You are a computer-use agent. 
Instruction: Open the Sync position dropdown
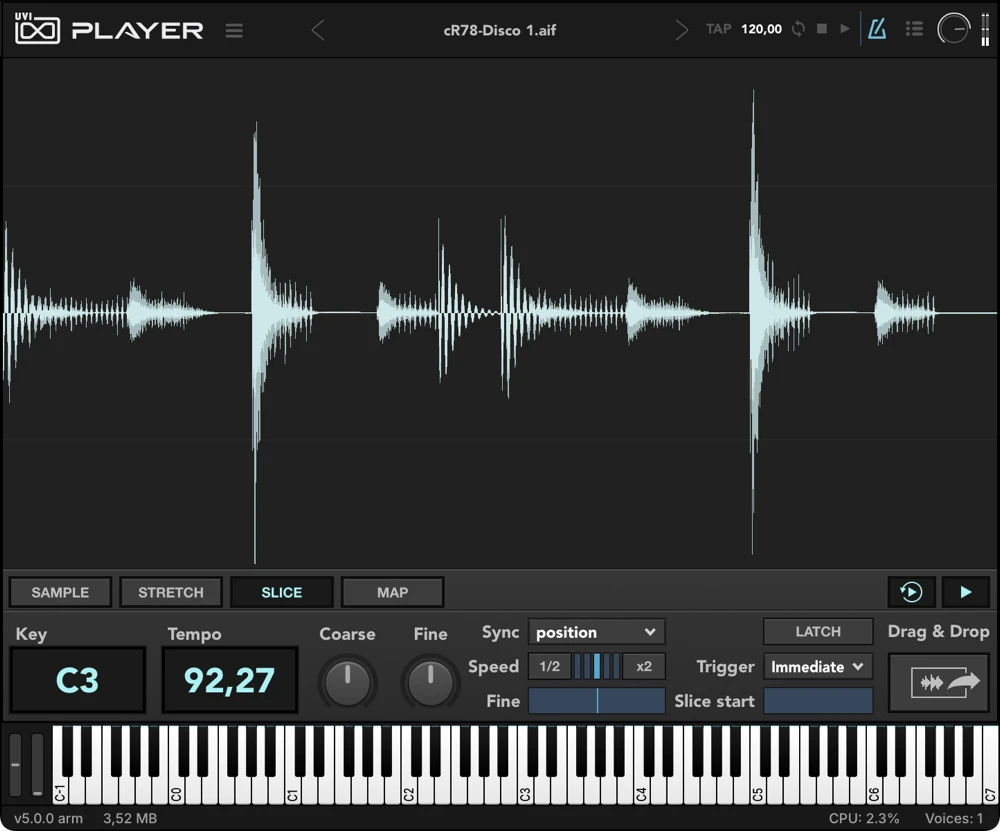tap(596, 632)
